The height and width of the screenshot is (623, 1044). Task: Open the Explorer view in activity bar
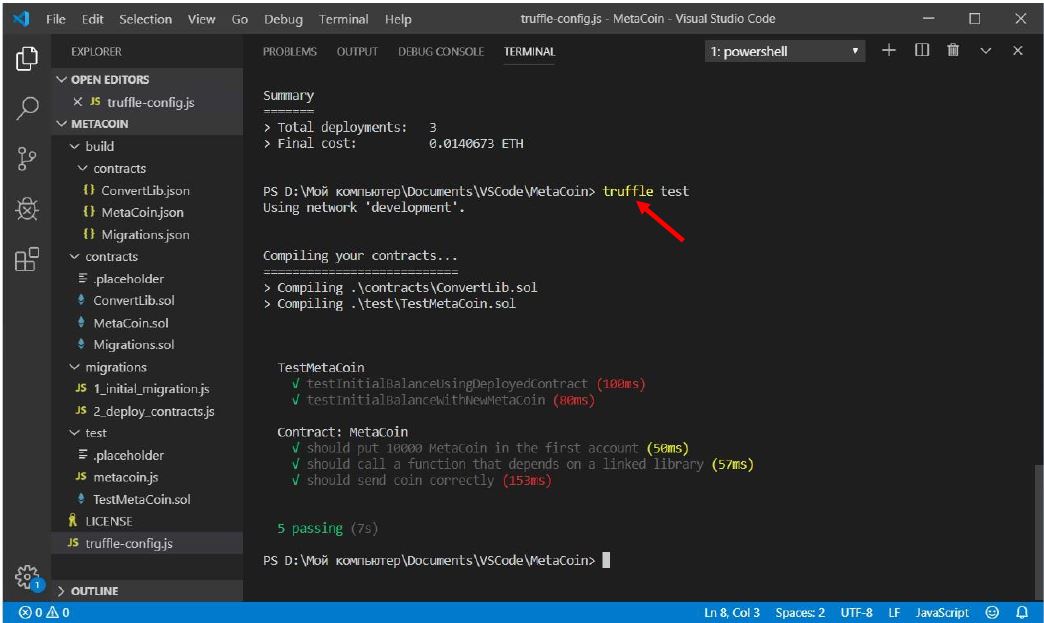[27, 59]
